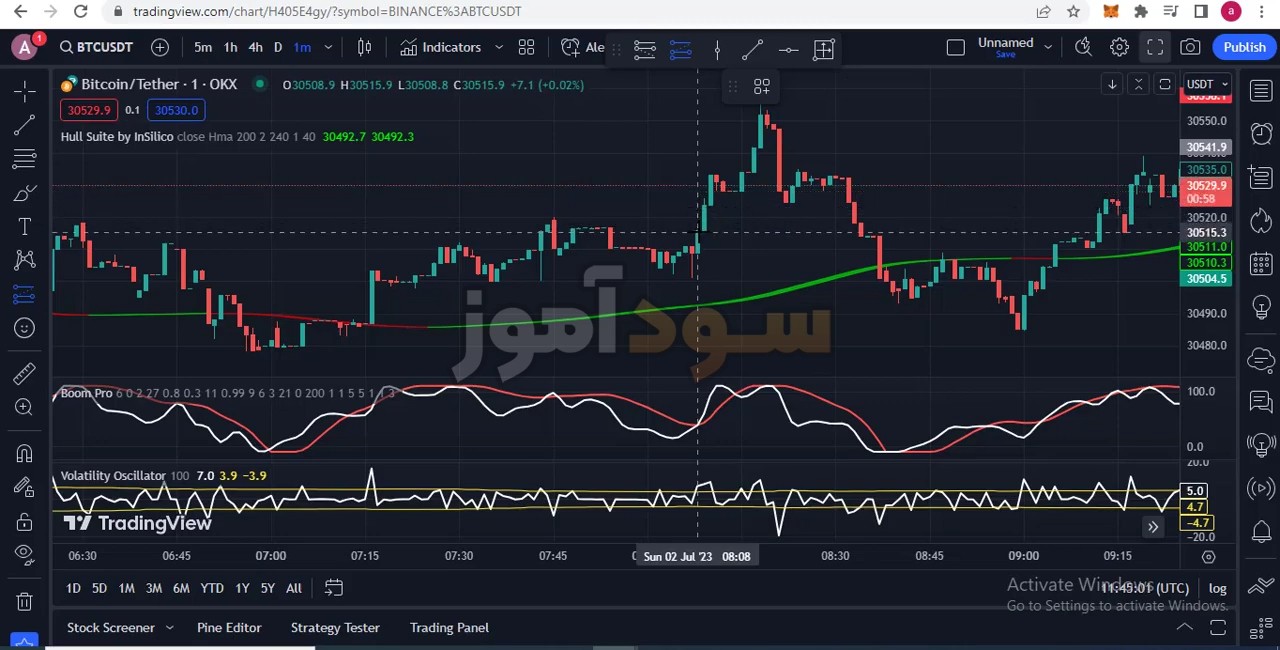Add a symbol to compare

(160, 47)
